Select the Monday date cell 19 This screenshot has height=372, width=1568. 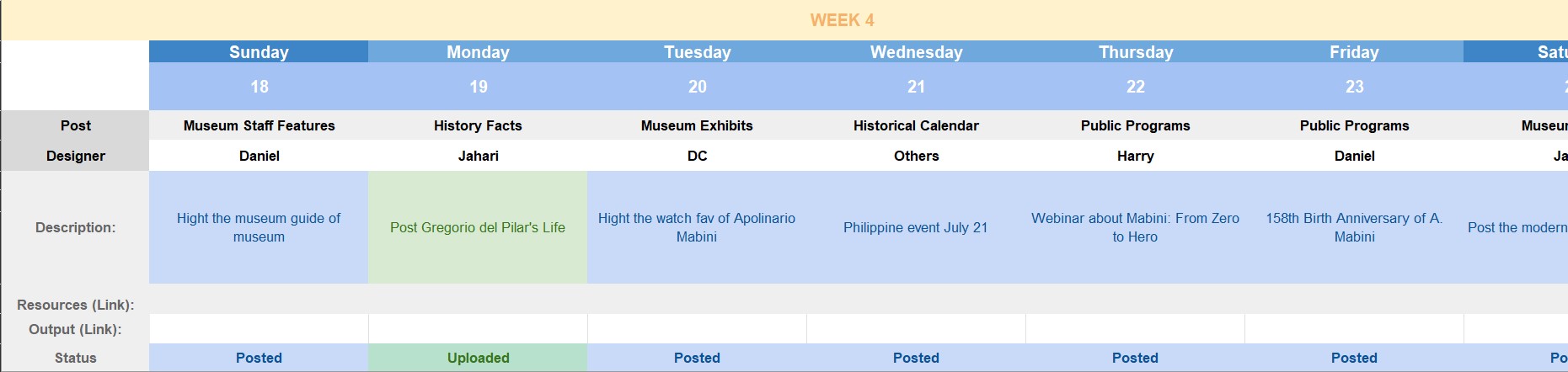[x=478, y=87]
